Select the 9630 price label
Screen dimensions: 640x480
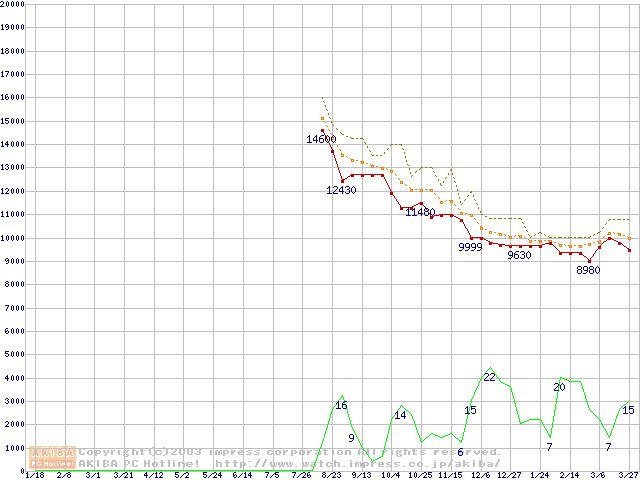[x=519, y=255]
